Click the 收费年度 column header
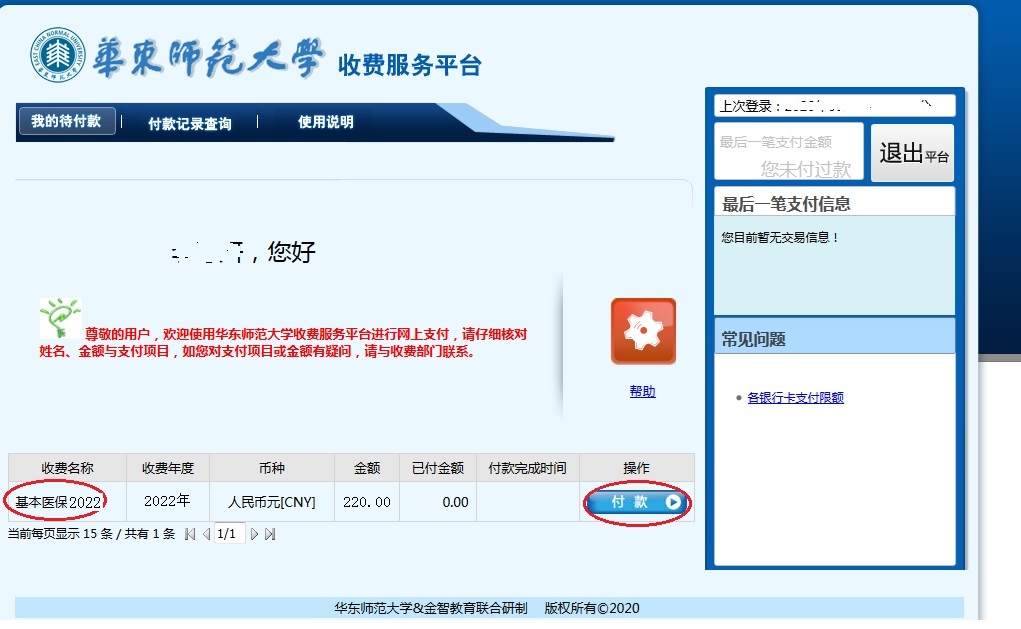This screenshot has height=629, width=1021. 167,468
